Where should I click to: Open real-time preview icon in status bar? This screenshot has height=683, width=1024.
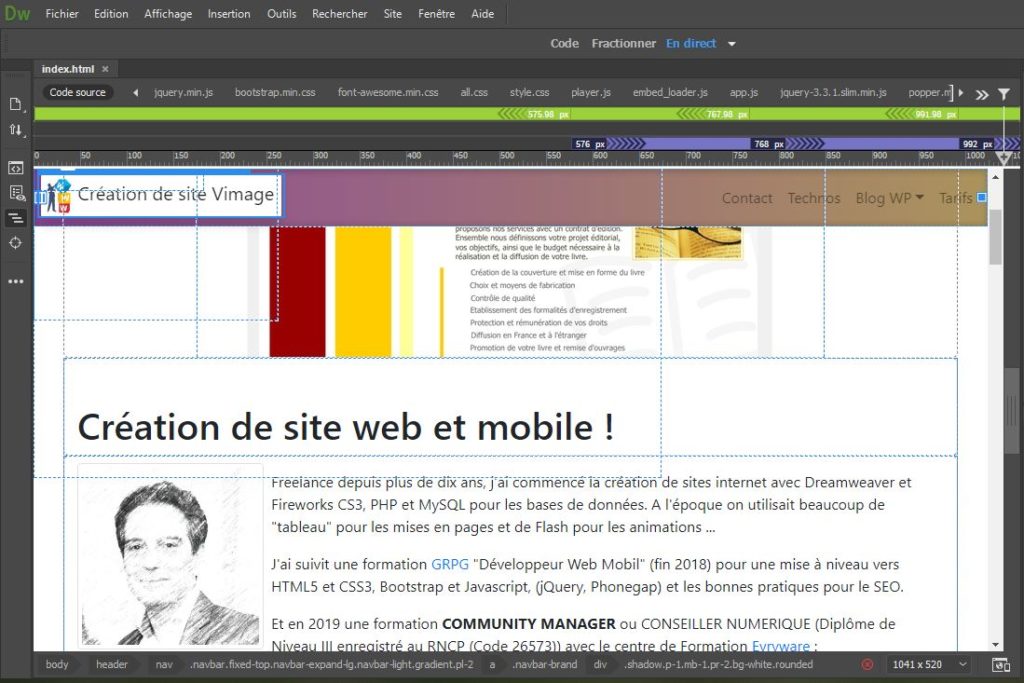(1000, 664)
